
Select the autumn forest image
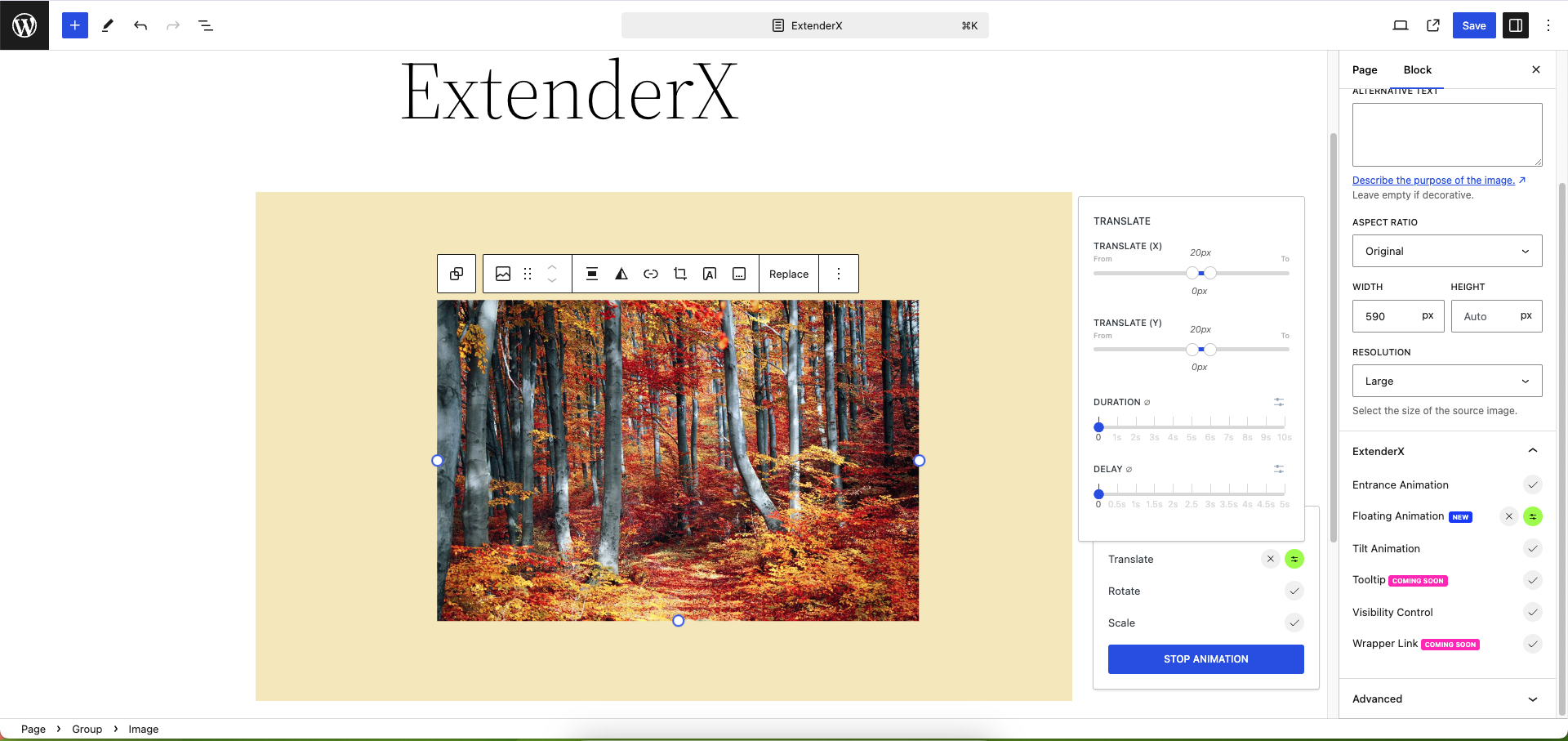coord(678,460)
